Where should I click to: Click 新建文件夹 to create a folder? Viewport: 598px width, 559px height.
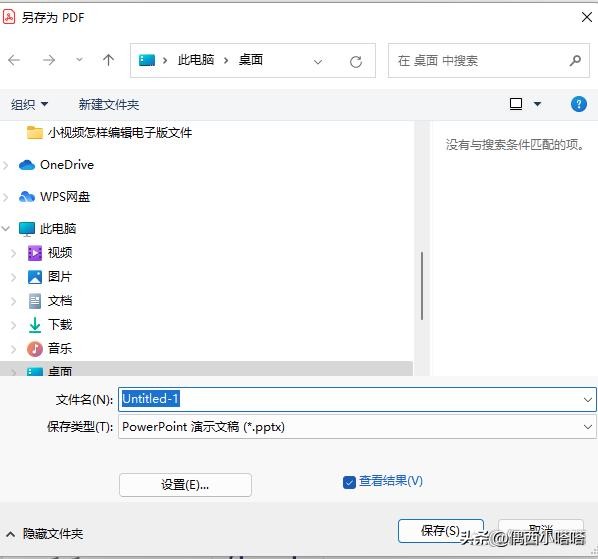pos(109,104)
